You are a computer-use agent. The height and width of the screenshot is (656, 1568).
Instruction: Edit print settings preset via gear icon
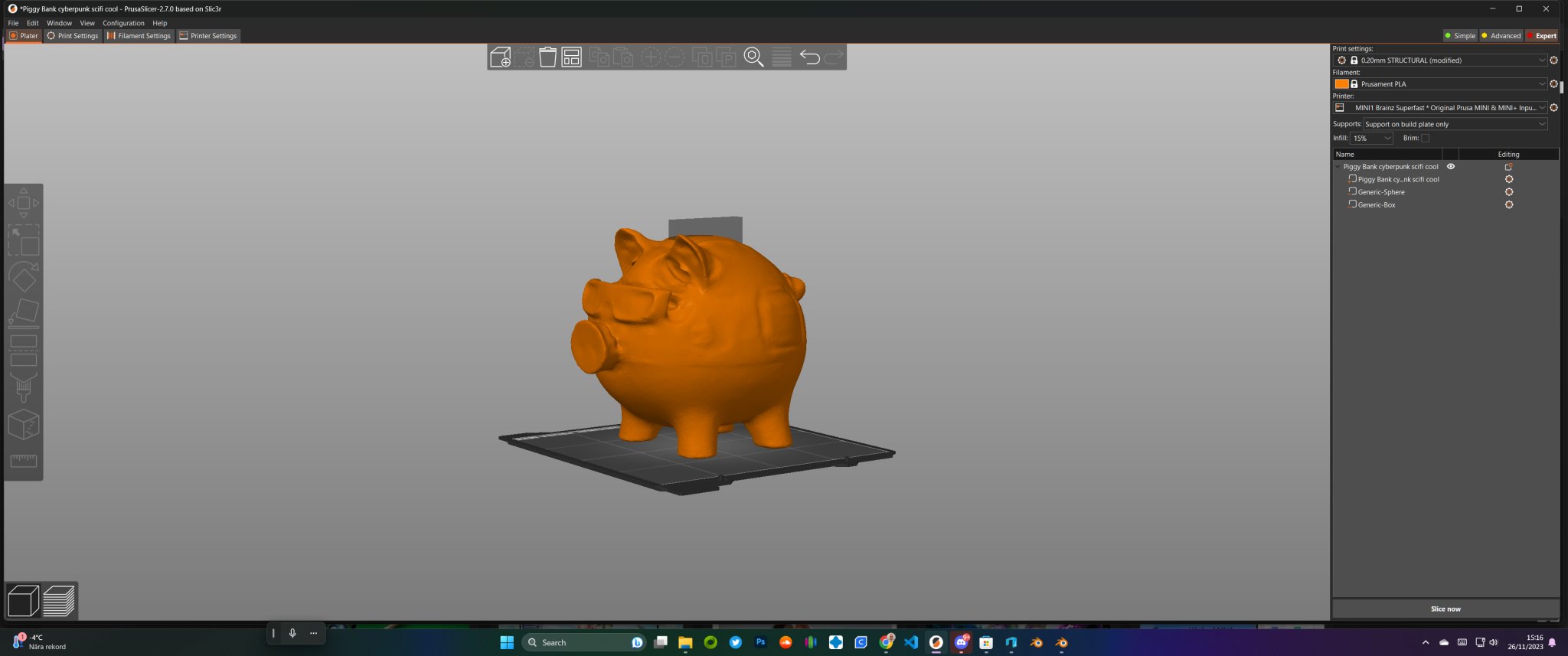click(1553, 60)
